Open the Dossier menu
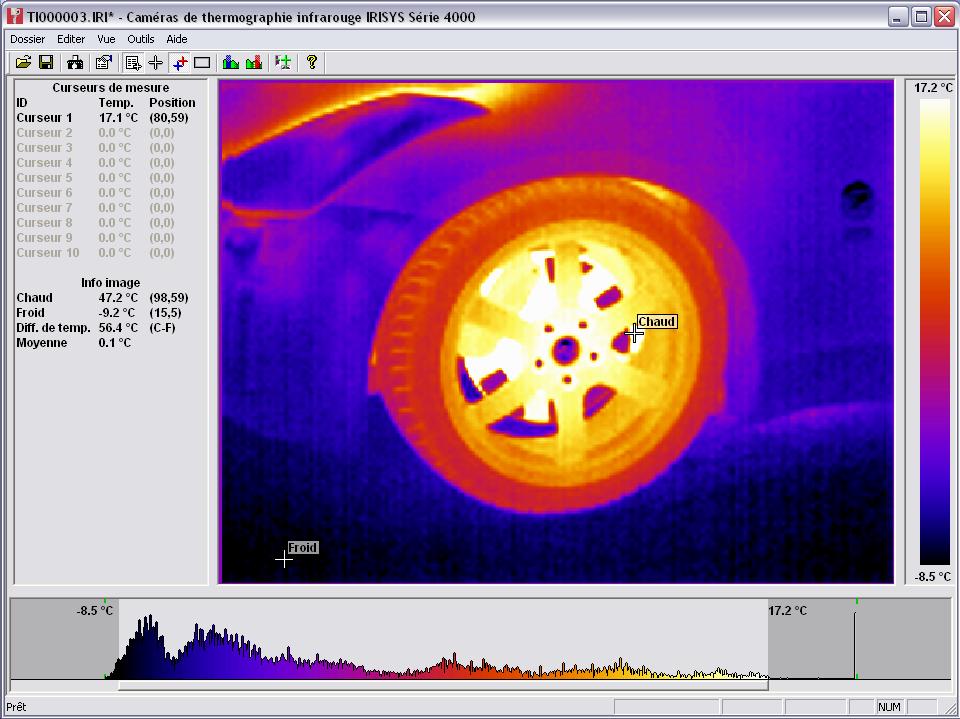 tap(28, 39)
